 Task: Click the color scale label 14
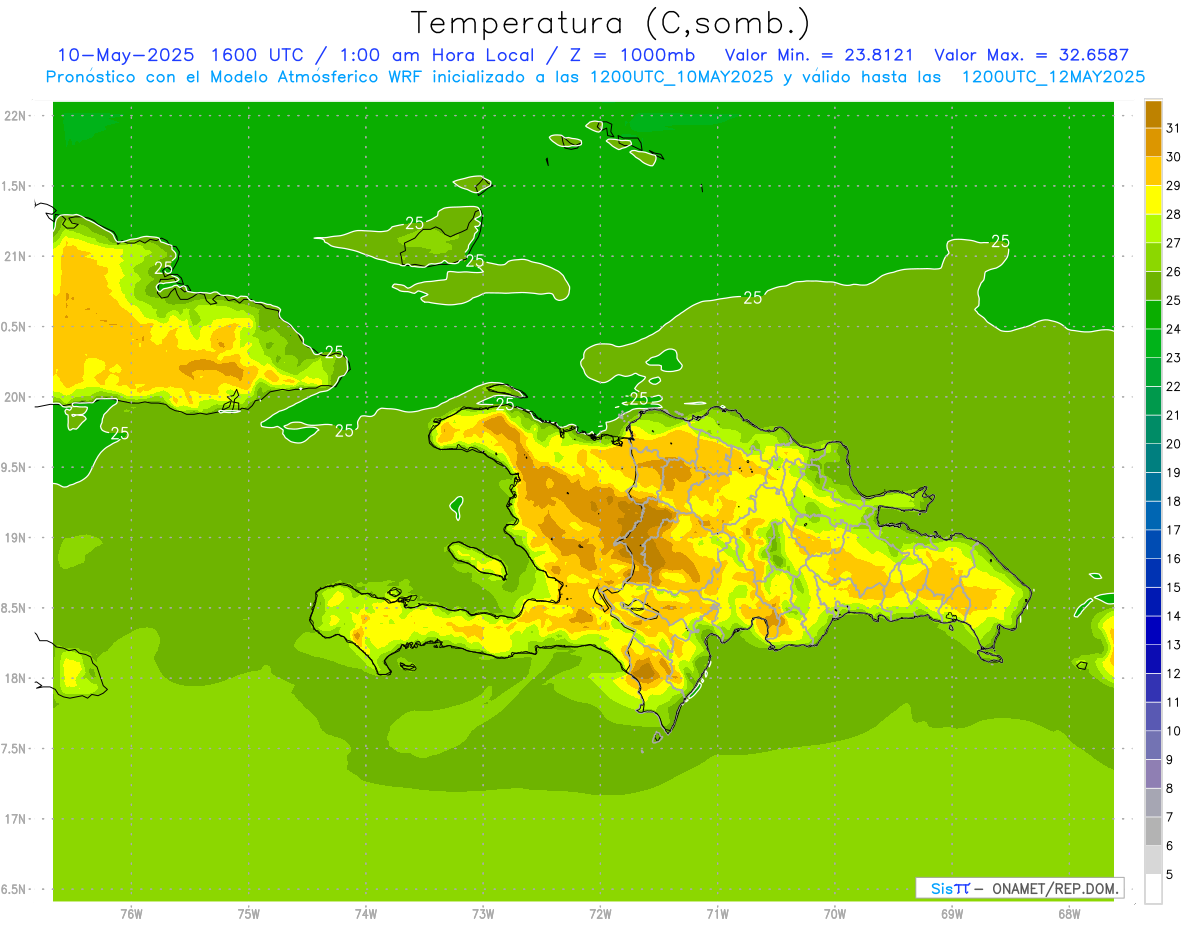click(x=1174, y=616)
